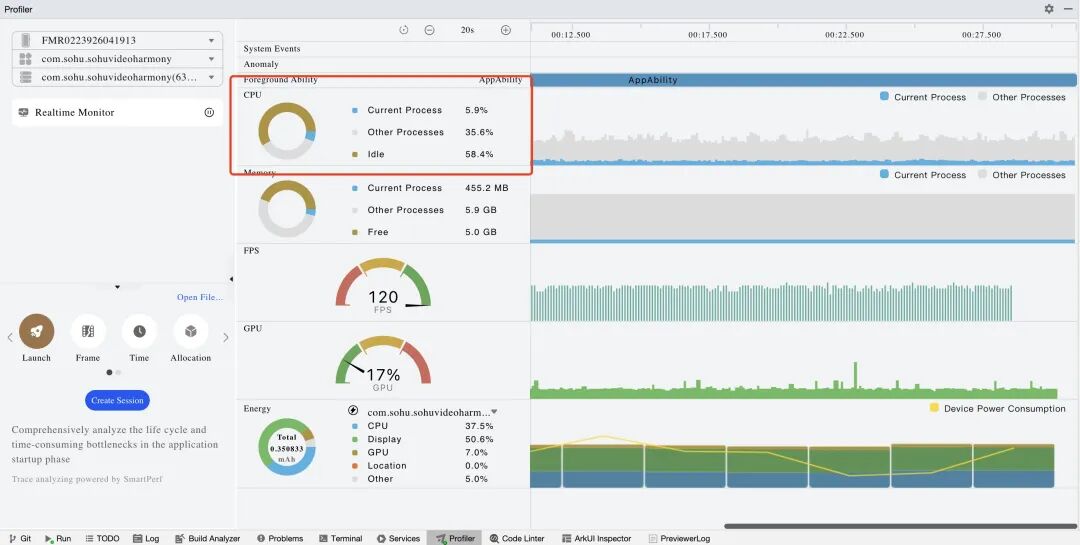Viewport: 1080px width, 545px height.
Task: Open the Build Analyzer tab
Action: [208, 539]
